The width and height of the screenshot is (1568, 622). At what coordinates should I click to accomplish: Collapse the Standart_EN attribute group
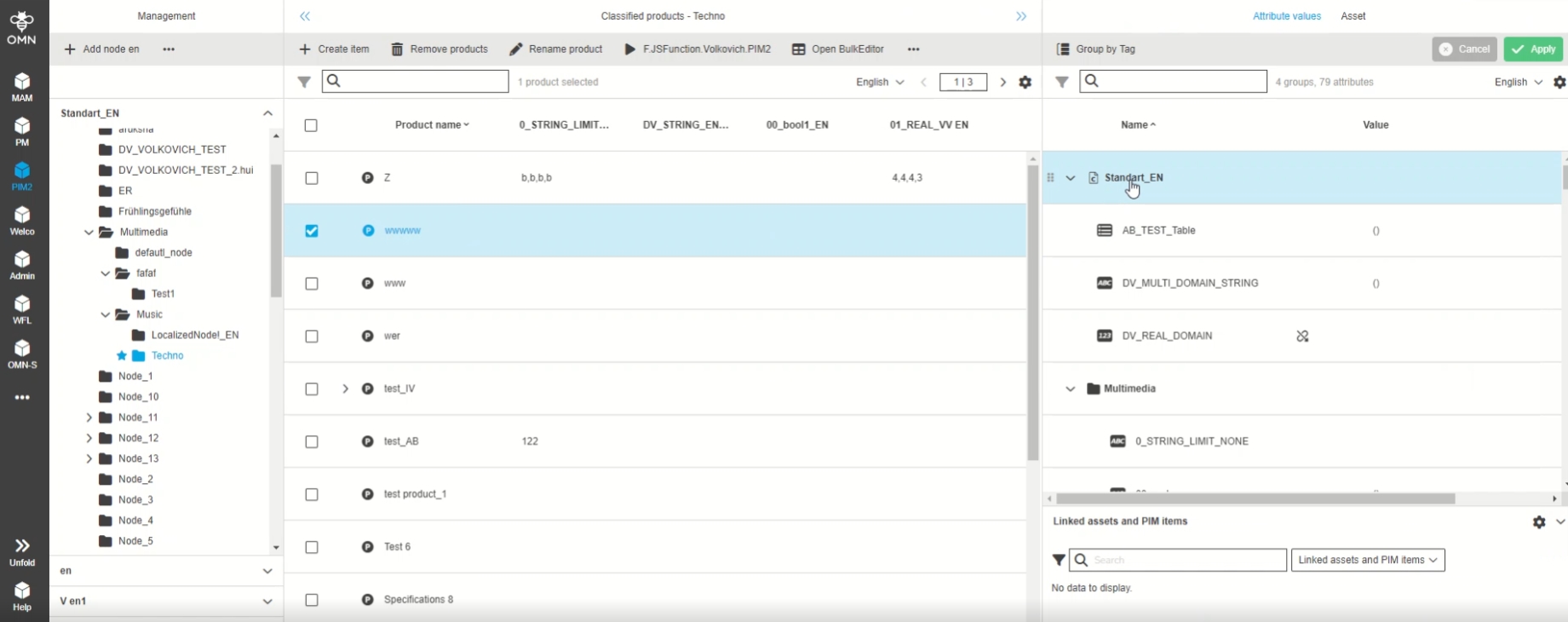click(1071, 178)
